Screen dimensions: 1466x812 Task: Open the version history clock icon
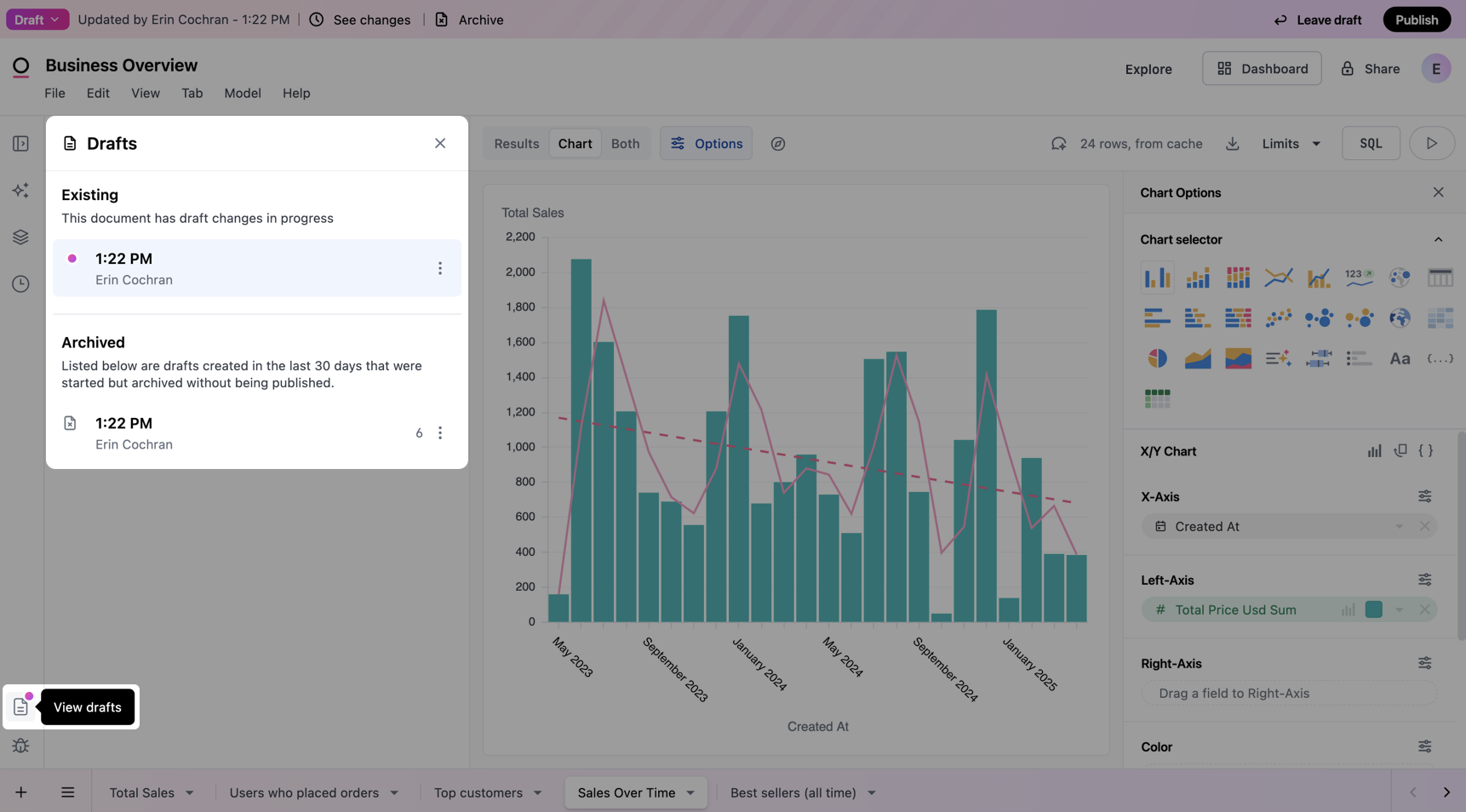coord(20,284)
